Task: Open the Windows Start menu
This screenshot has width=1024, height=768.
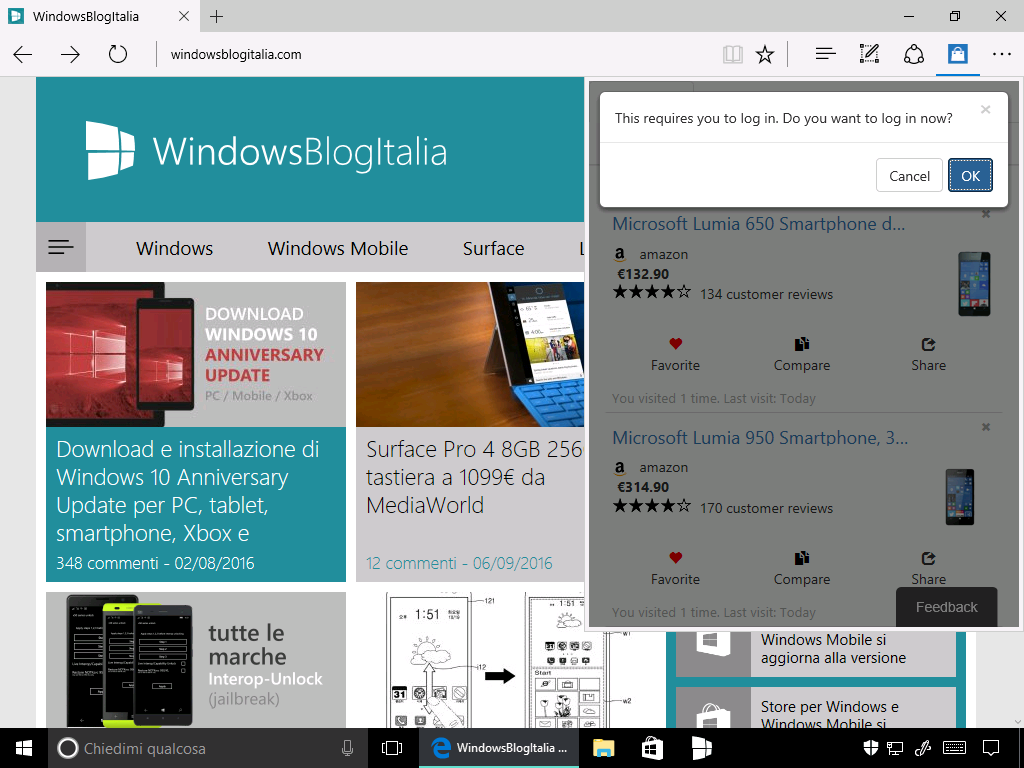Action: [x=24, y=748]
